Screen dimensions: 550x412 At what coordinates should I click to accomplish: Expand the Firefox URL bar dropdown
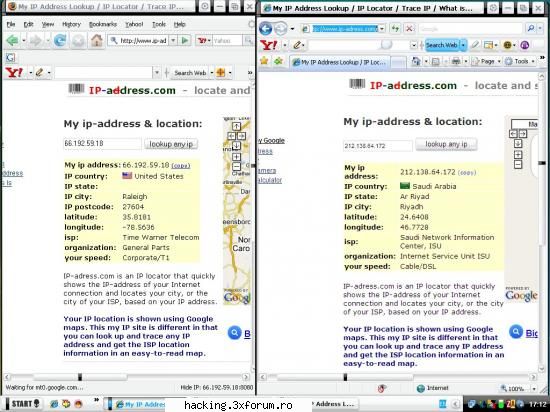(173, 41)
